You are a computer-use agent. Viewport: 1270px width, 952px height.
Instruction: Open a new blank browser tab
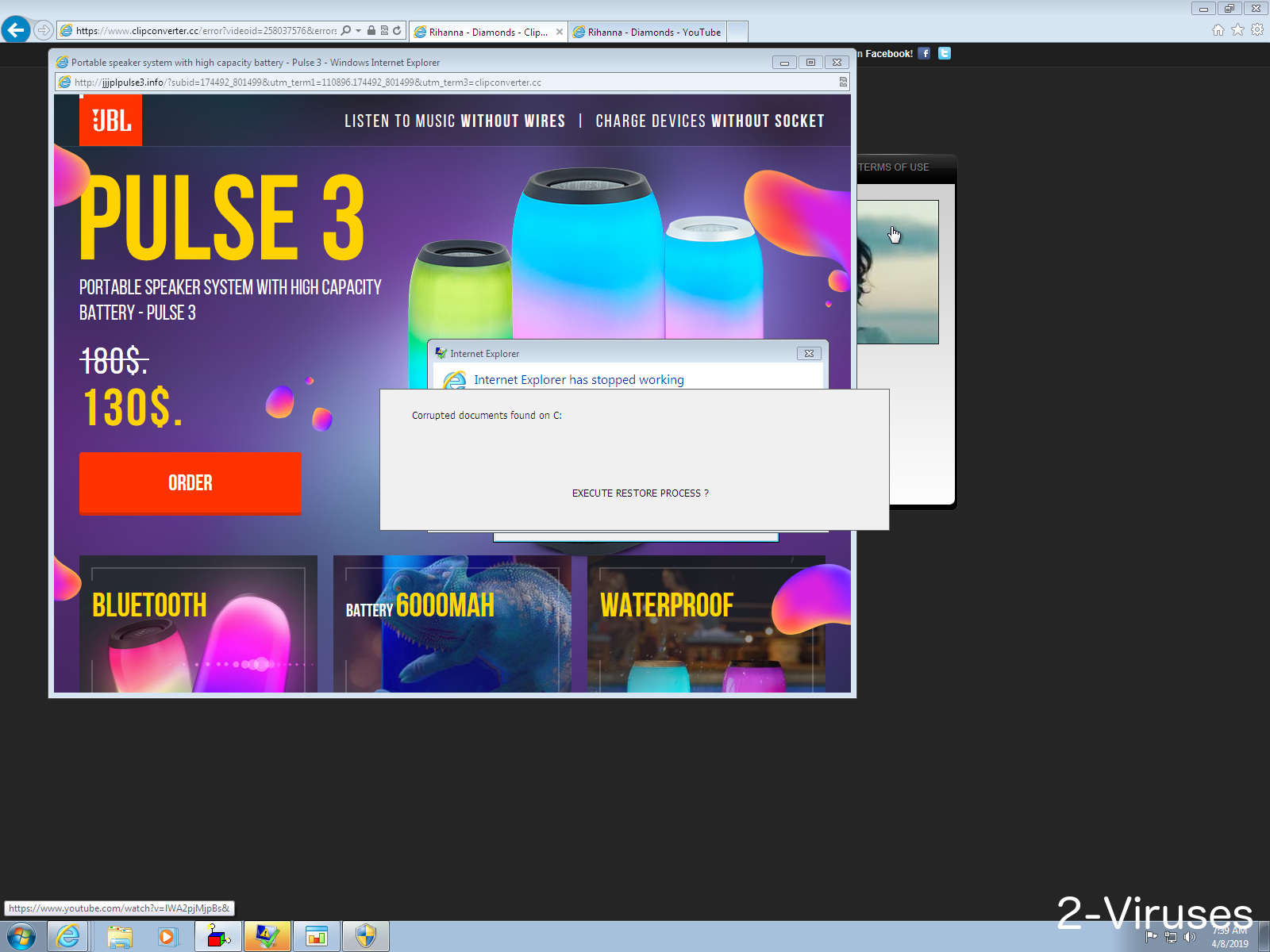click(737, 32)
